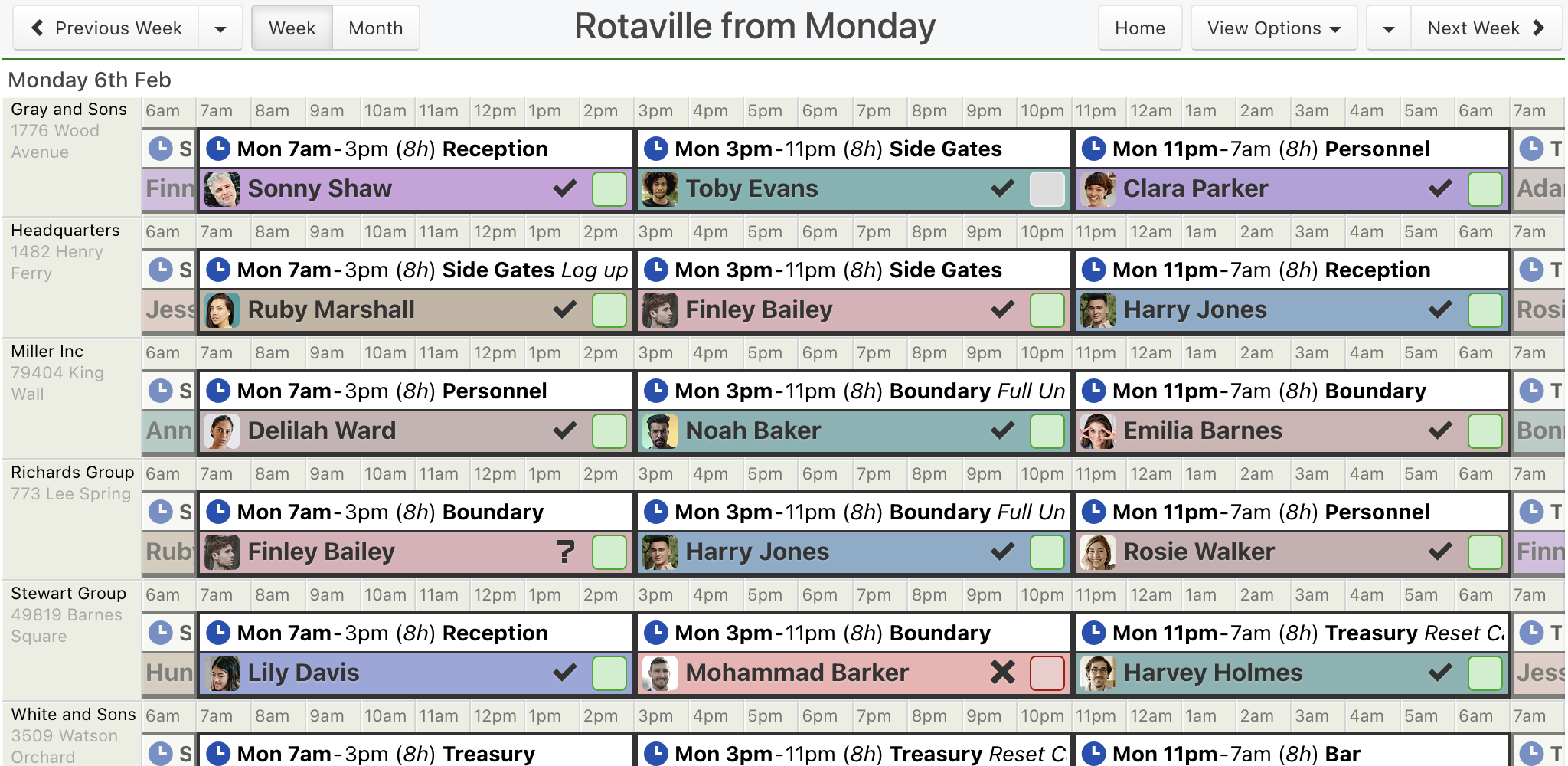The height and width of the screenshot is (766, 1568).
Task: Toggle the grey checkbox beside Toby Evans
Action: [1047, 188]
